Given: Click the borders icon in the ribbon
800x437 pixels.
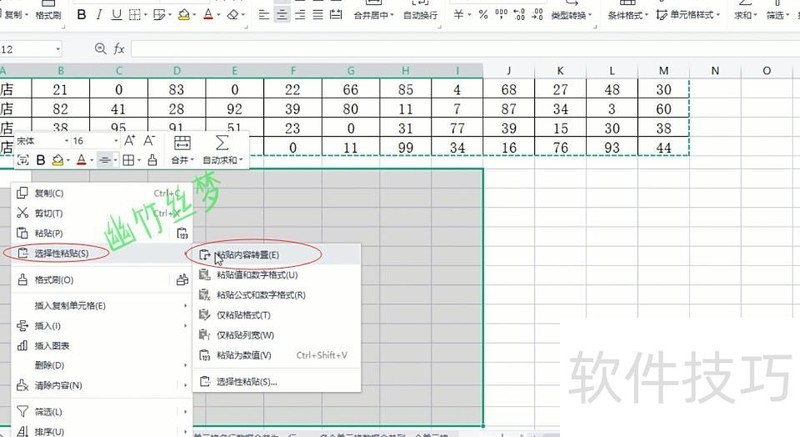Looking at the screenshot, I should [134, 15].
